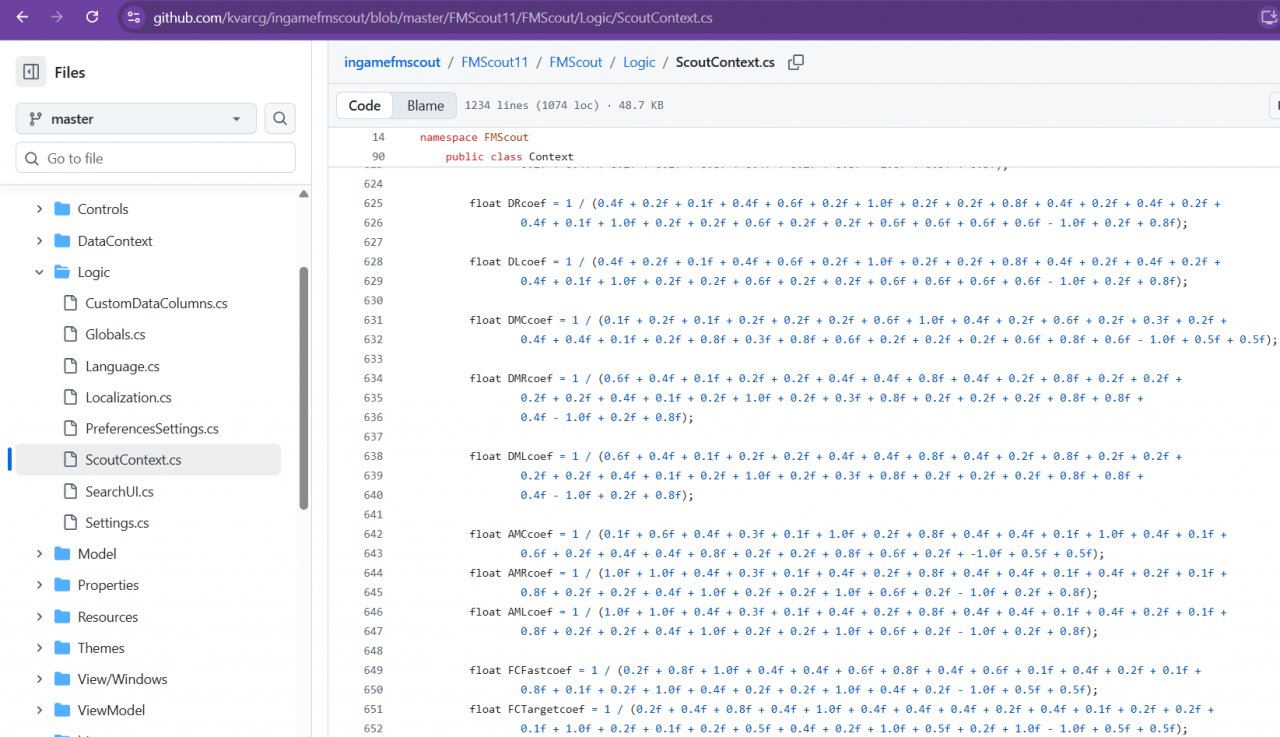Viewport: 1280px width, 737px height.
Task: Open the FMScout breadcrumb link
Action: point(575,62)
